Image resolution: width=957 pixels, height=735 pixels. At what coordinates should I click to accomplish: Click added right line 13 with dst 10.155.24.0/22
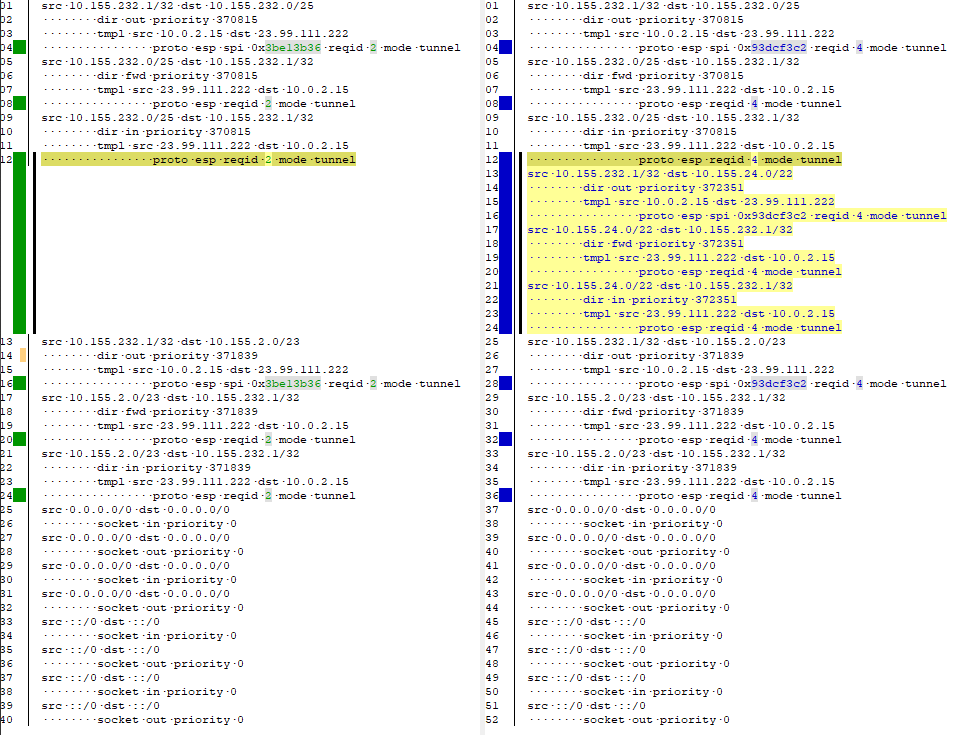click(660, 174)
